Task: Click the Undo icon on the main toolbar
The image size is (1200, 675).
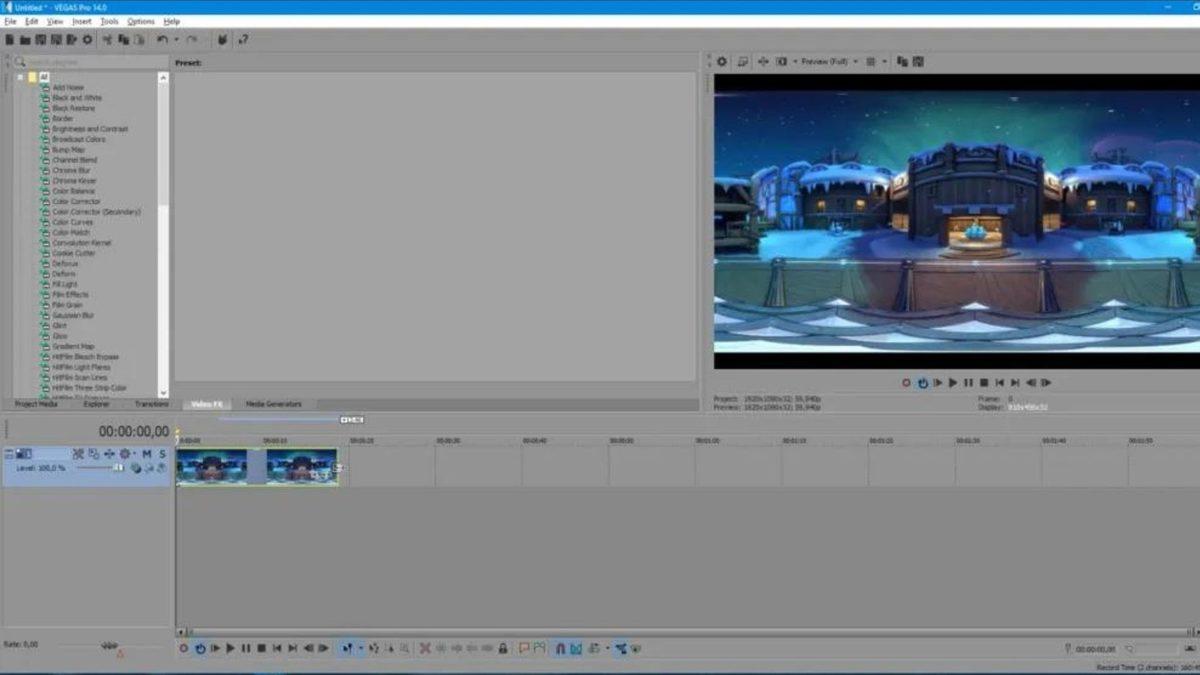Action: (161, 40)
